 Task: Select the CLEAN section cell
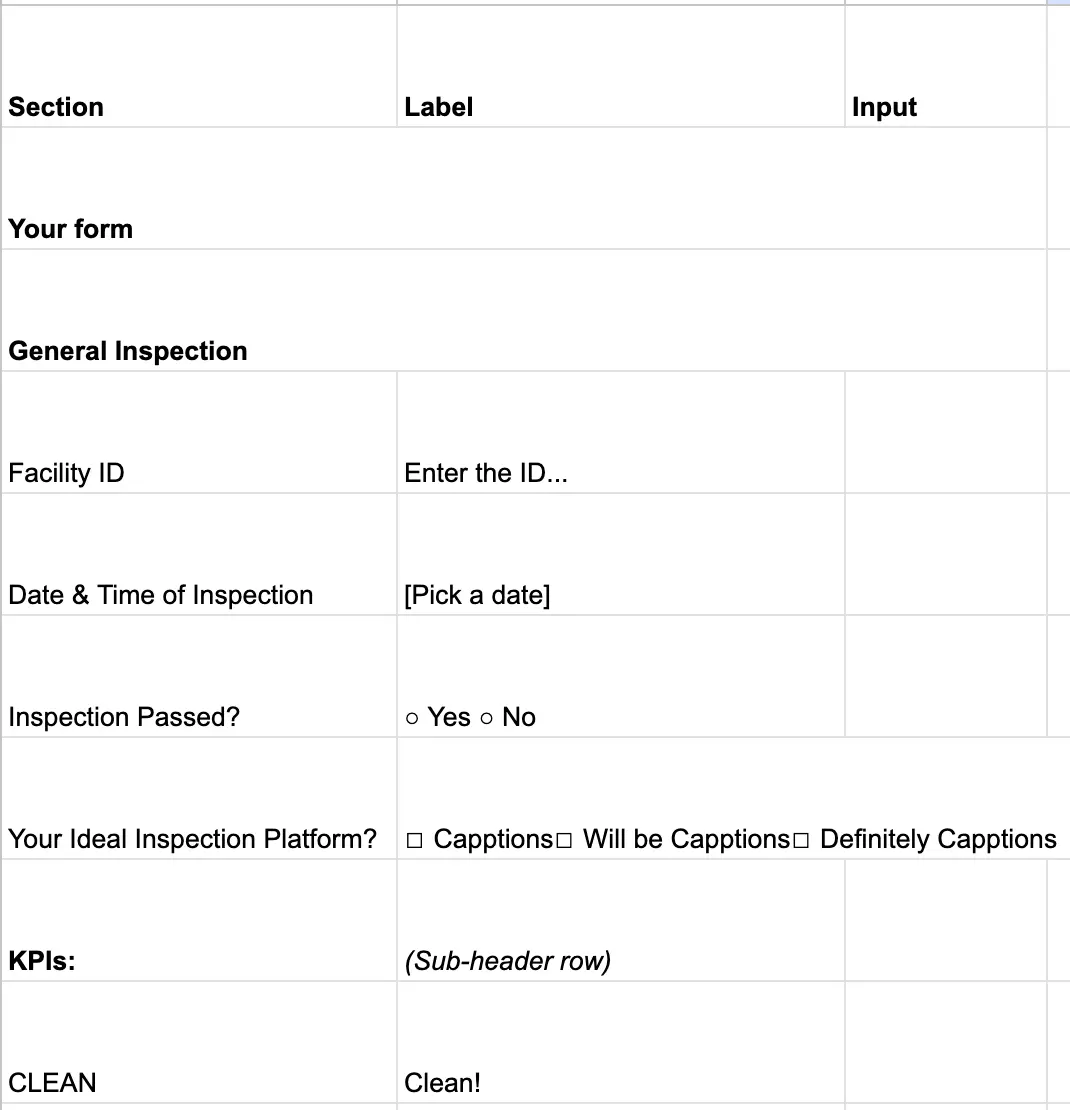tap(199, 1043)
